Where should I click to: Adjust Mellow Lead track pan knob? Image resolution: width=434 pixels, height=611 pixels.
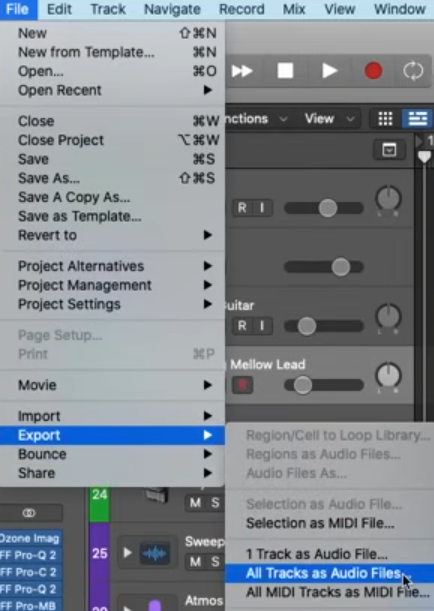[x=388, y=375]
